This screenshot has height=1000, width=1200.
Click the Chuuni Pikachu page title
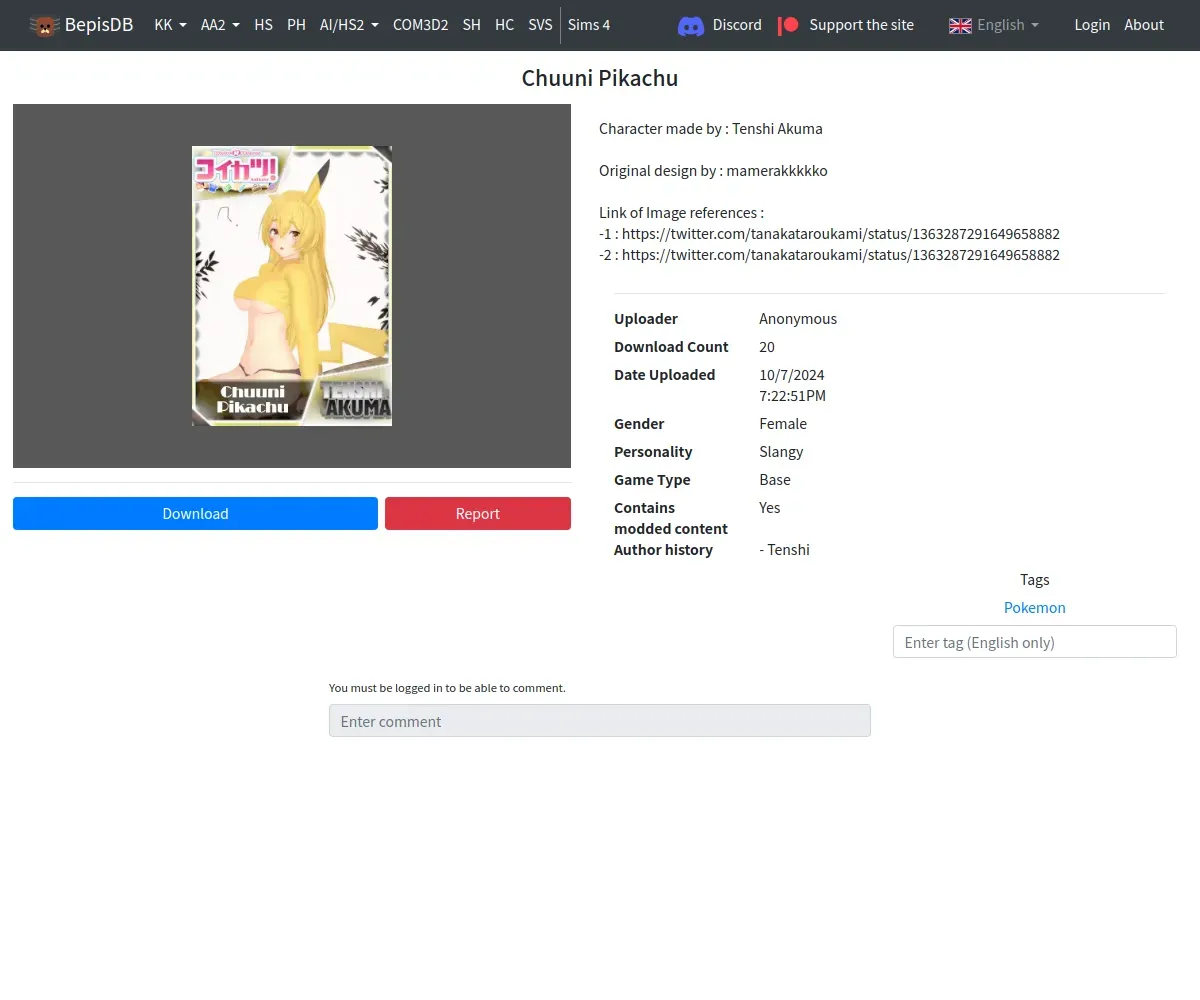click(x=600, y=78)
